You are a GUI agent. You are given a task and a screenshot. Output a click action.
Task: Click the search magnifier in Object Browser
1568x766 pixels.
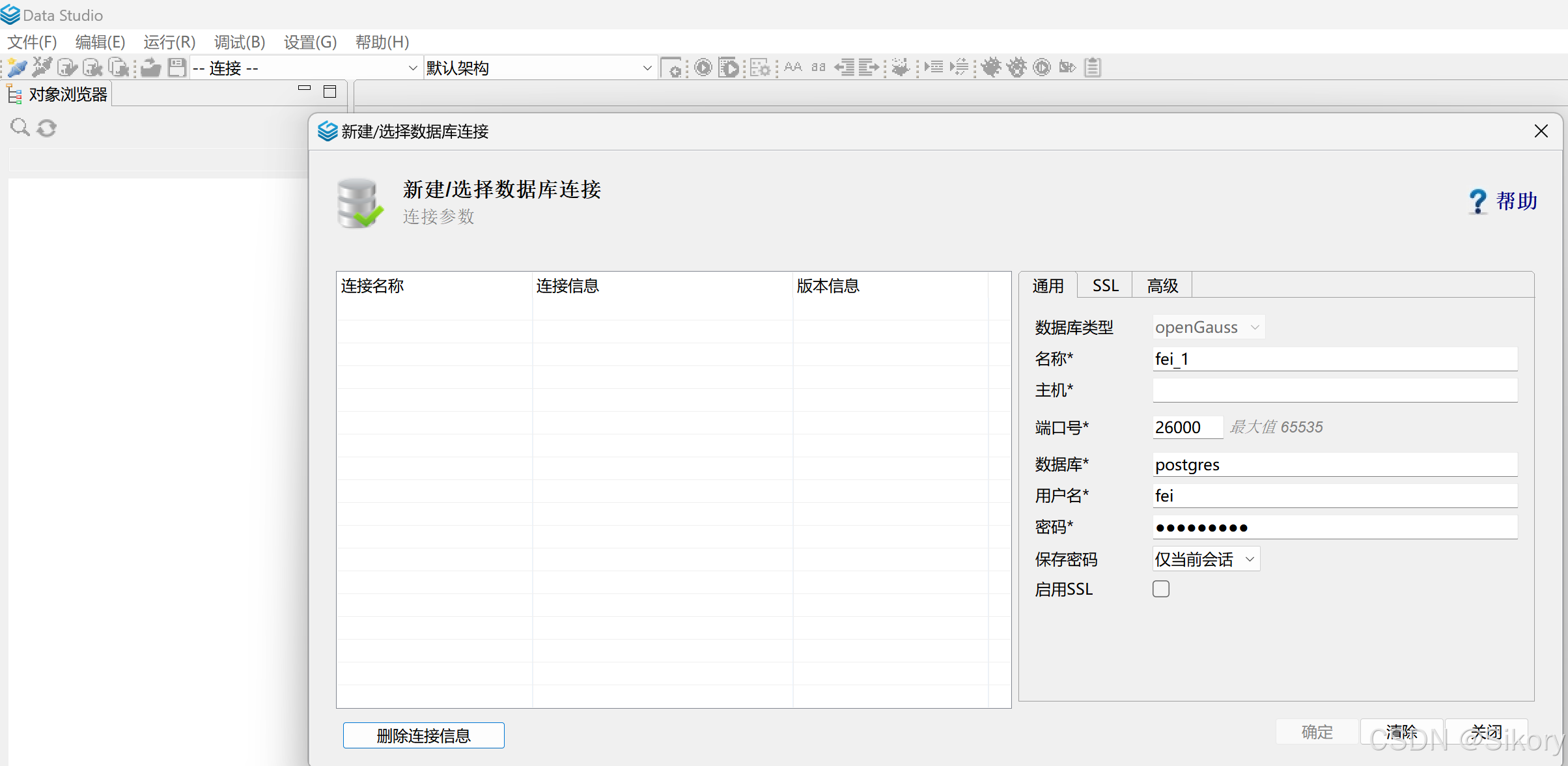[20, 127]
